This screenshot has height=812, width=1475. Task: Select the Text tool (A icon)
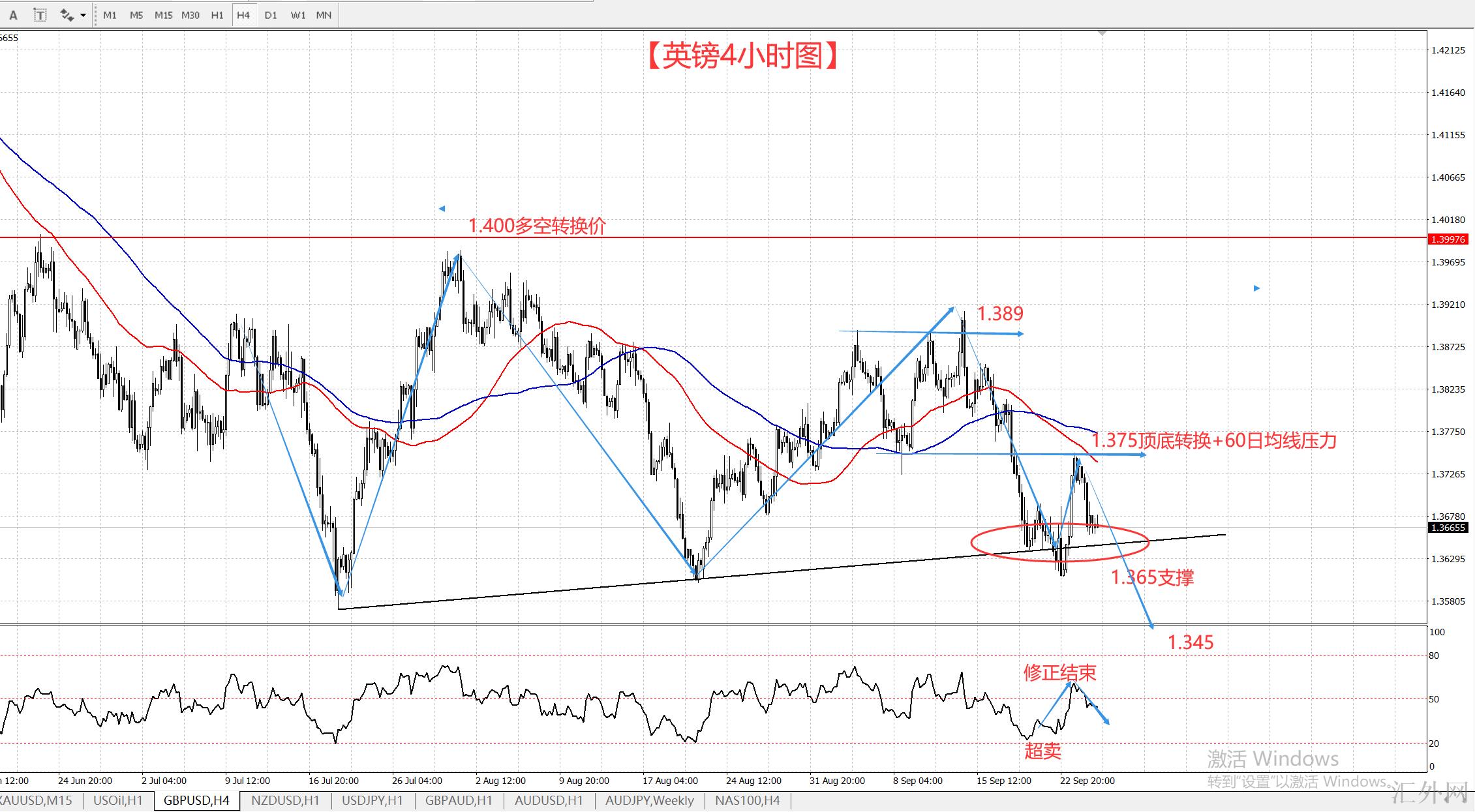[x=13, y=15]
